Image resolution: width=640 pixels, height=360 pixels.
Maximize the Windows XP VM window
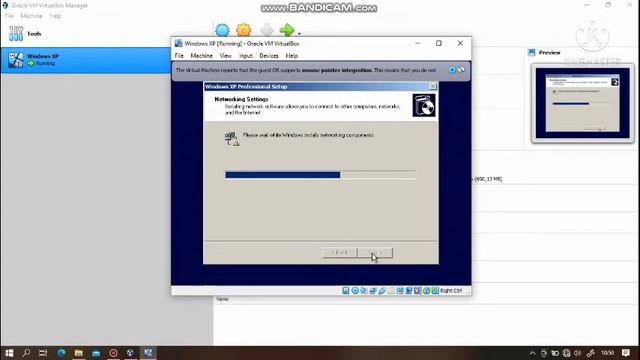(x=439, y=43)
